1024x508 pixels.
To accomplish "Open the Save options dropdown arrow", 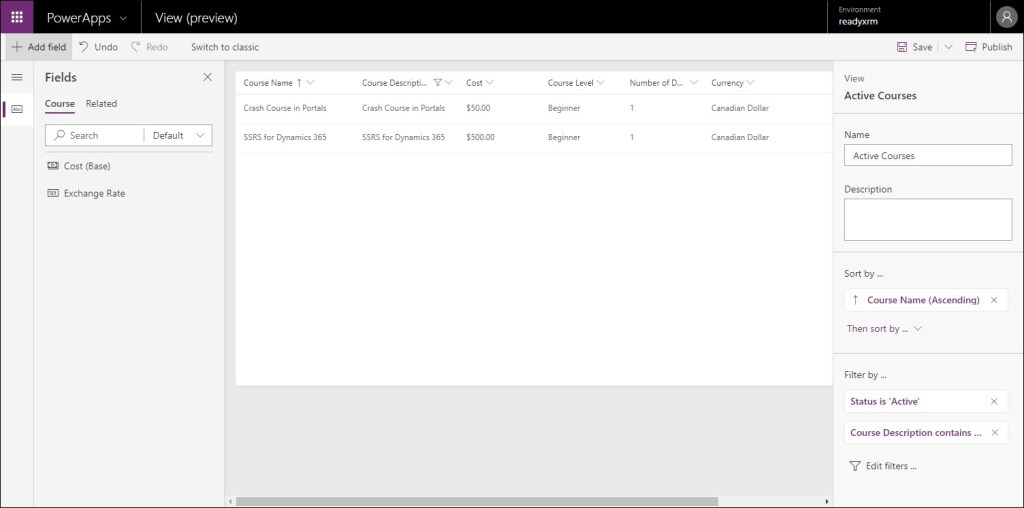I will (948, 47).
